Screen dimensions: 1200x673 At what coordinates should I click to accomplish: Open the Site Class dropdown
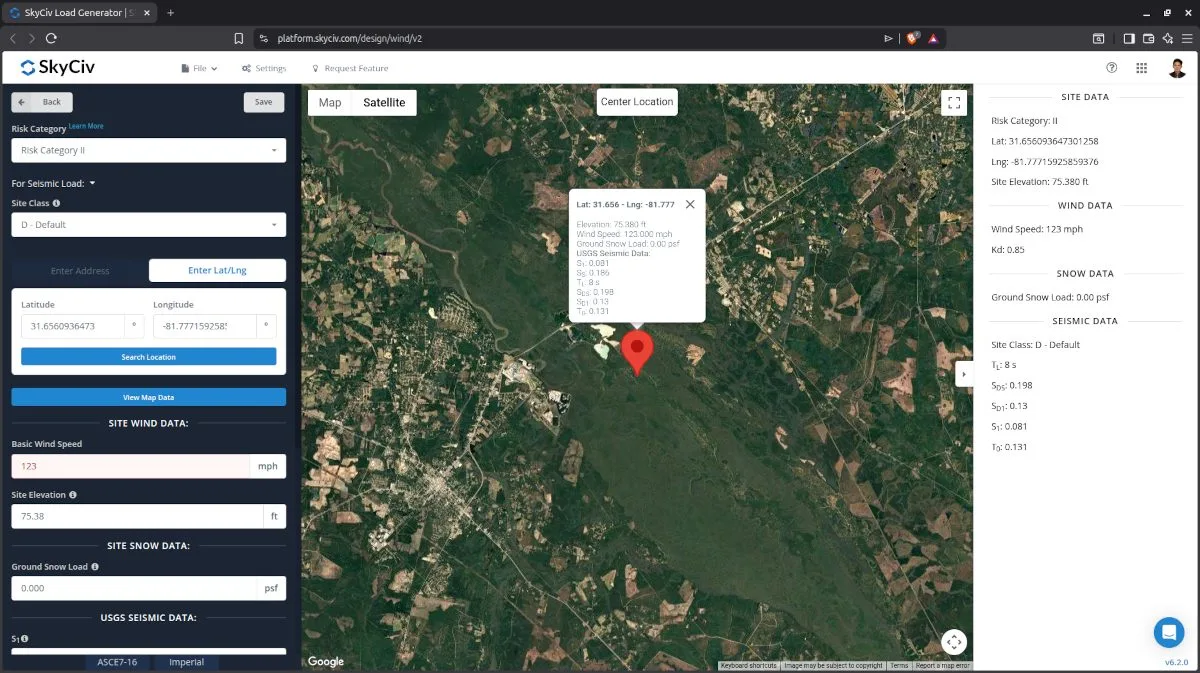coord(148,225)
